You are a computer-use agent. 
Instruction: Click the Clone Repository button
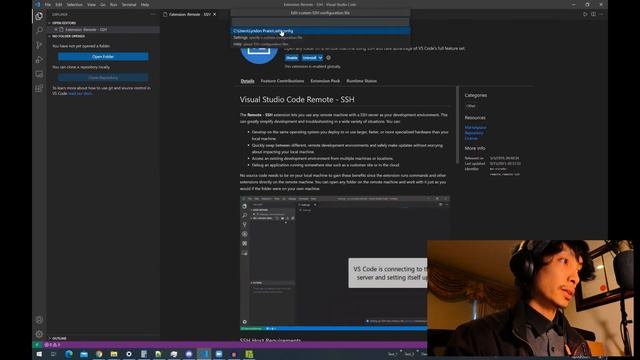point(103,78)
